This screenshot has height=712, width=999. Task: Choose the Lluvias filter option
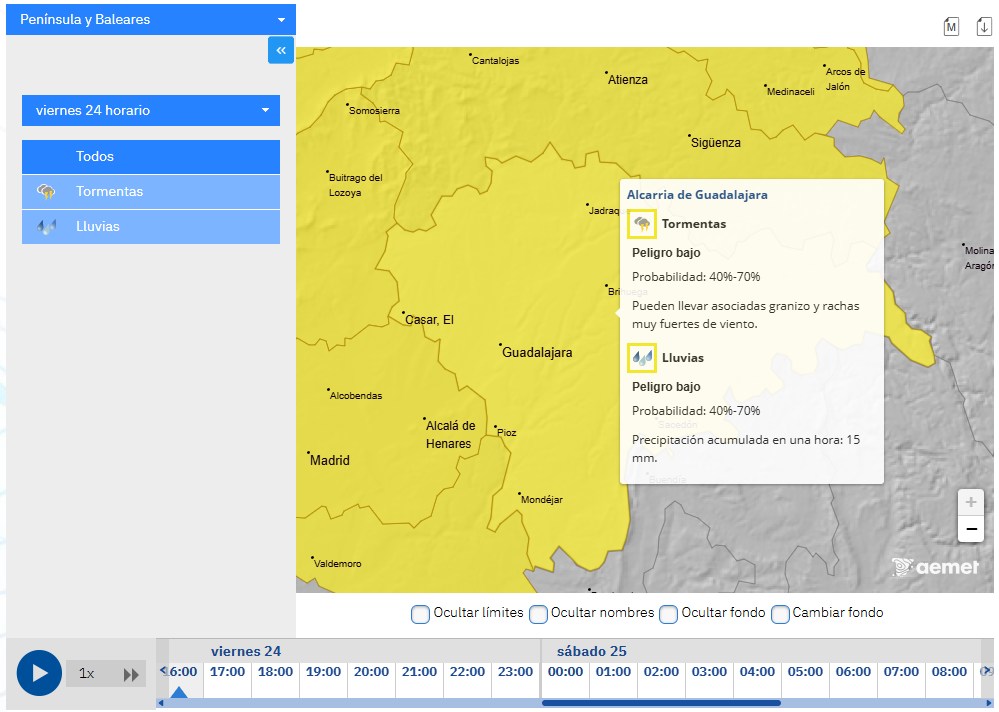[x=150, y=226]
